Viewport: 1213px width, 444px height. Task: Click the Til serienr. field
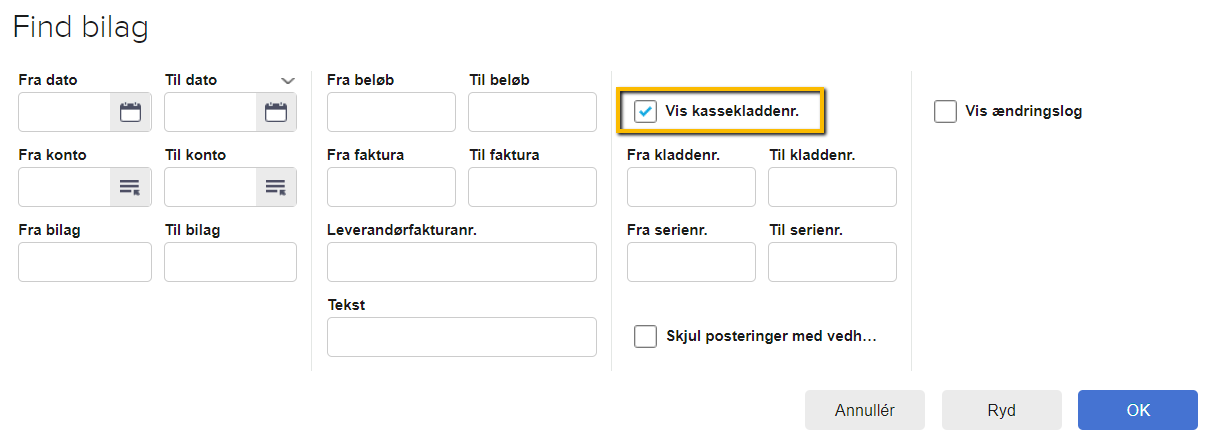(832, 262)
